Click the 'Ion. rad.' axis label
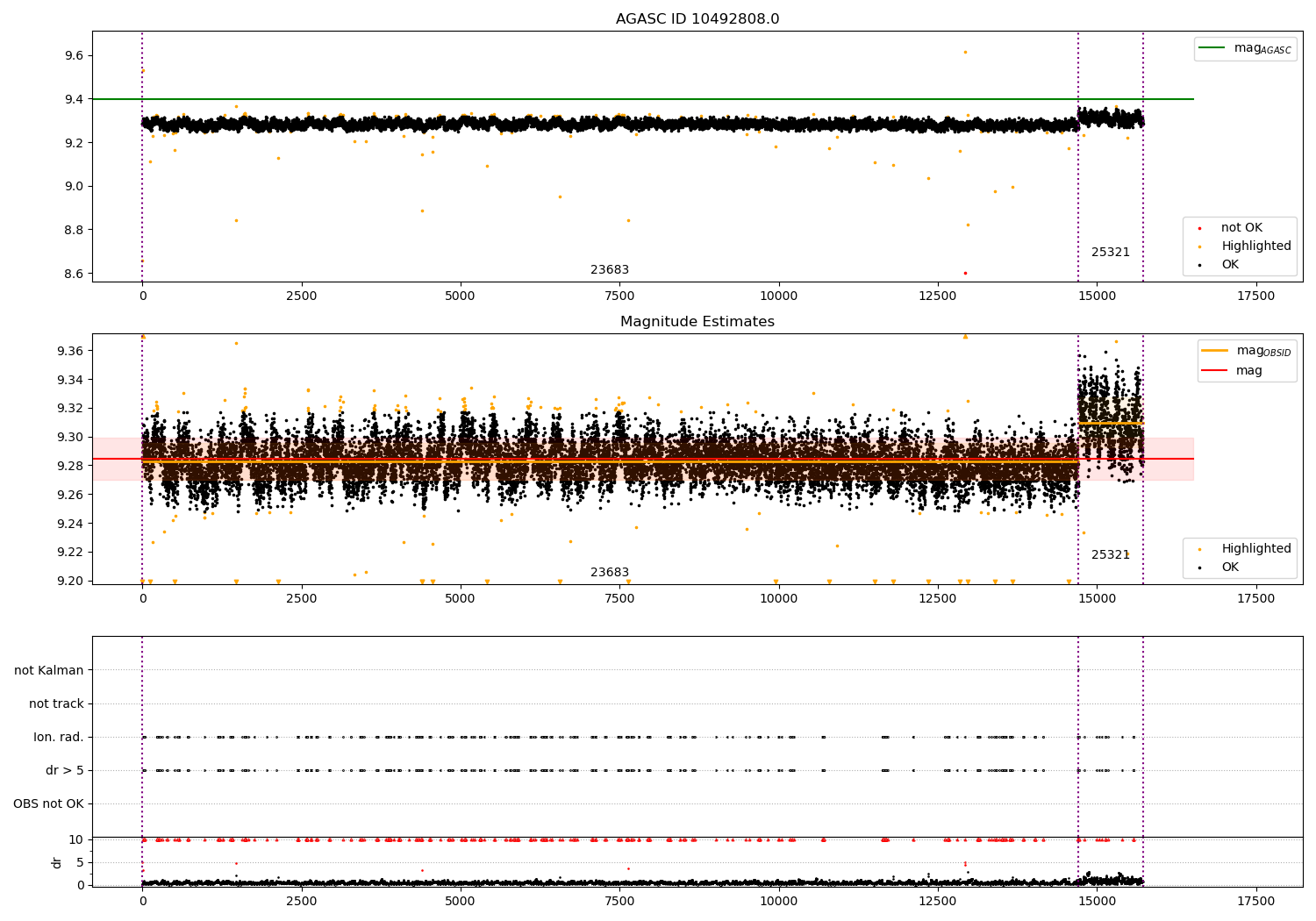Screen dimensions: 1316x921 point(59,737)
